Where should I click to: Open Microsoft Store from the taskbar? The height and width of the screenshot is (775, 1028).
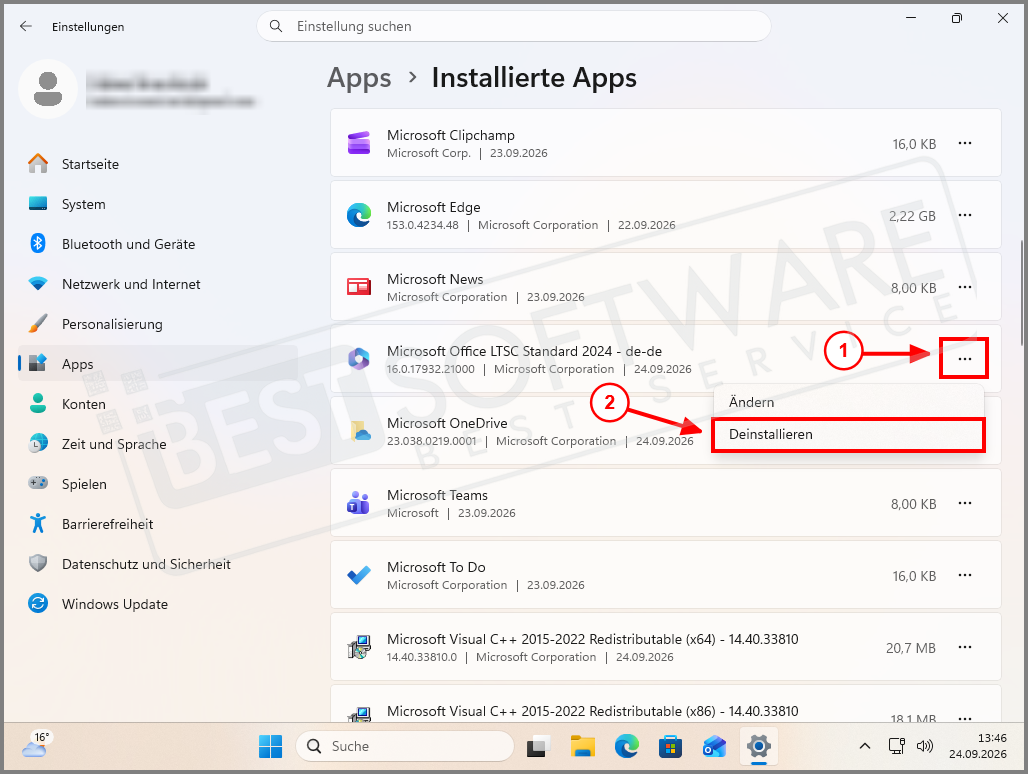coord(670,746)
